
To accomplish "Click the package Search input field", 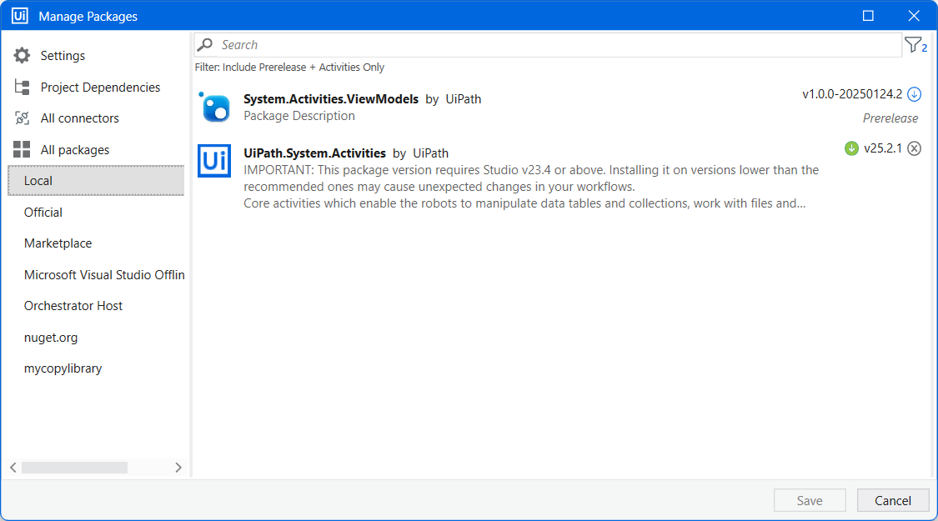I will pos(548,45).
